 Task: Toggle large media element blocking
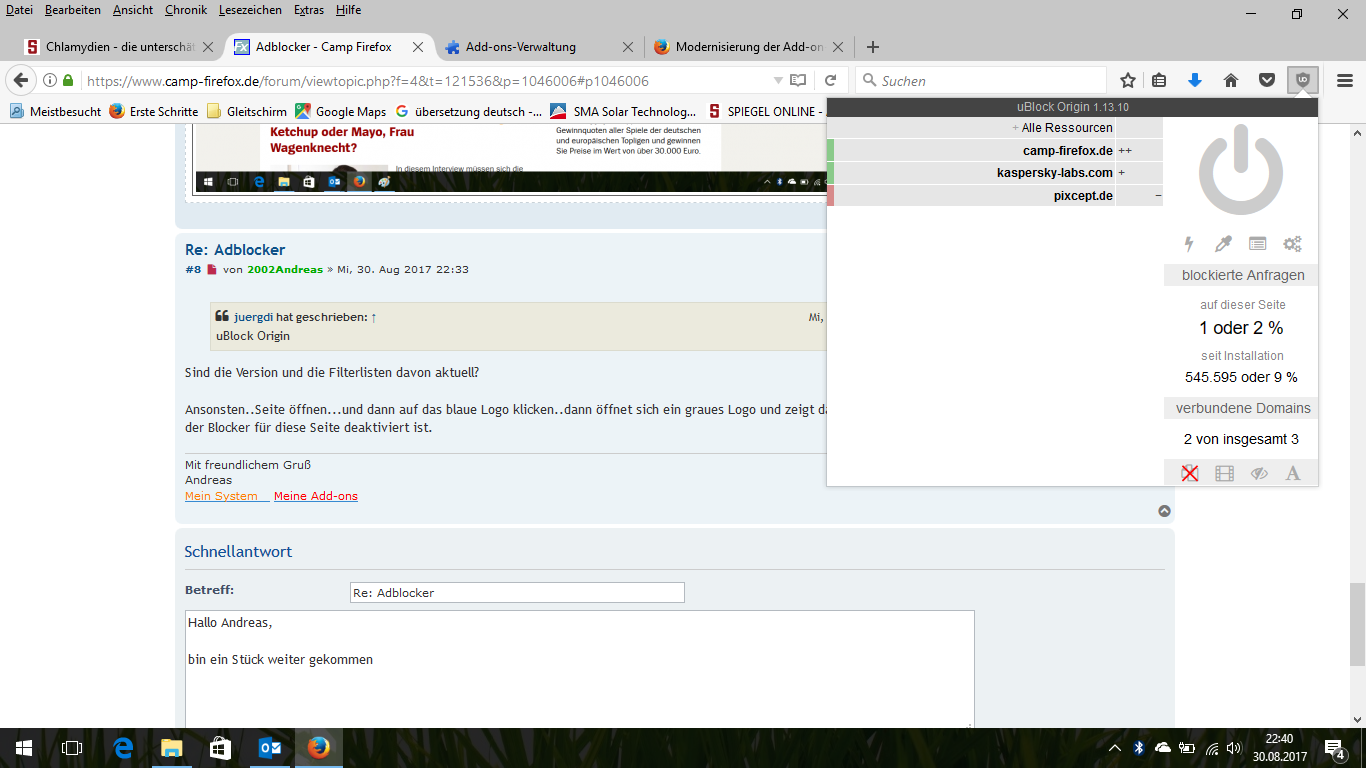click(1224, 473)
